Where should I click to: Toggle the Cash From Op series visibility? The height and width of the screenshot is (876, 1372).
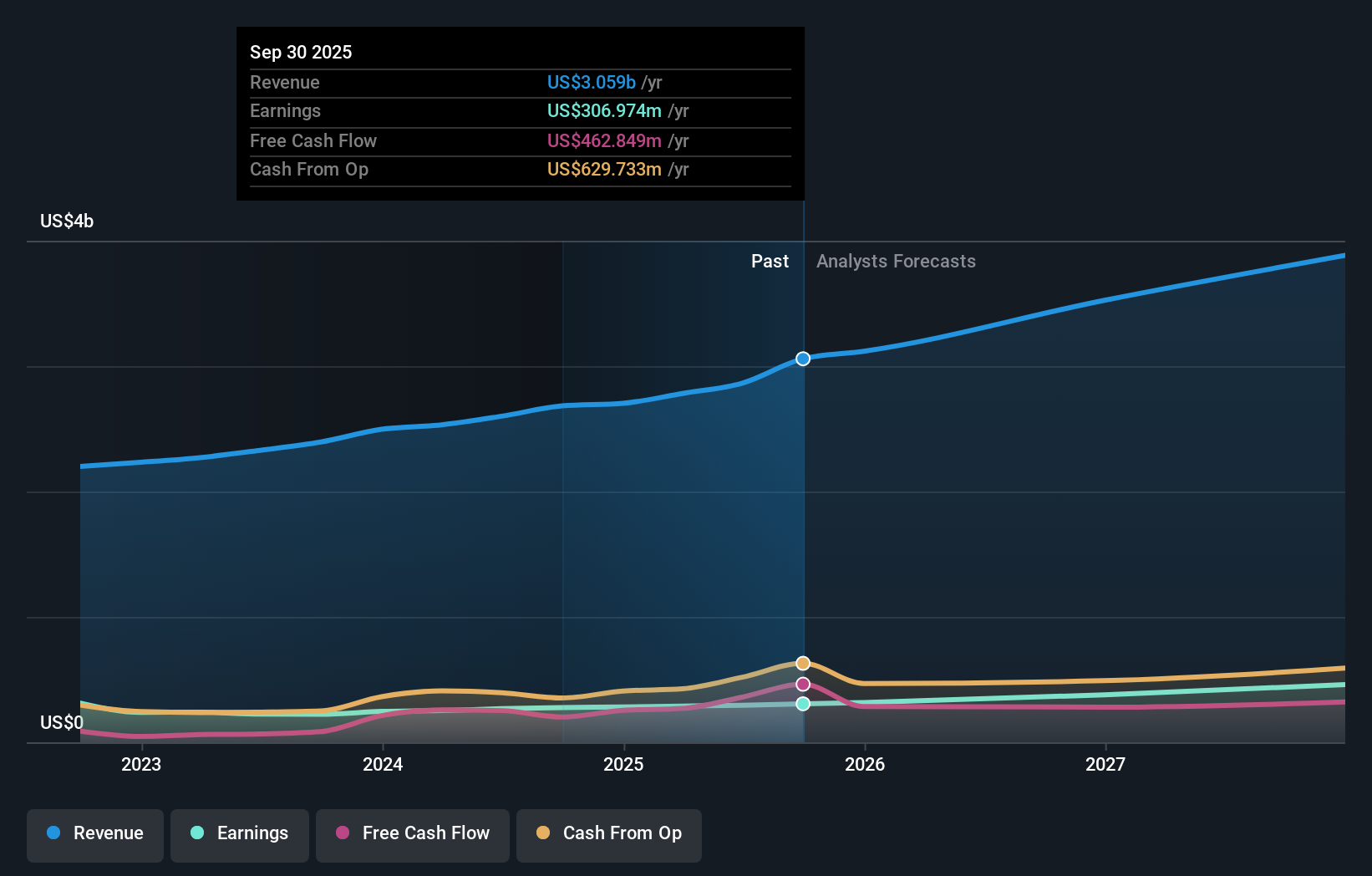(609, 834)
